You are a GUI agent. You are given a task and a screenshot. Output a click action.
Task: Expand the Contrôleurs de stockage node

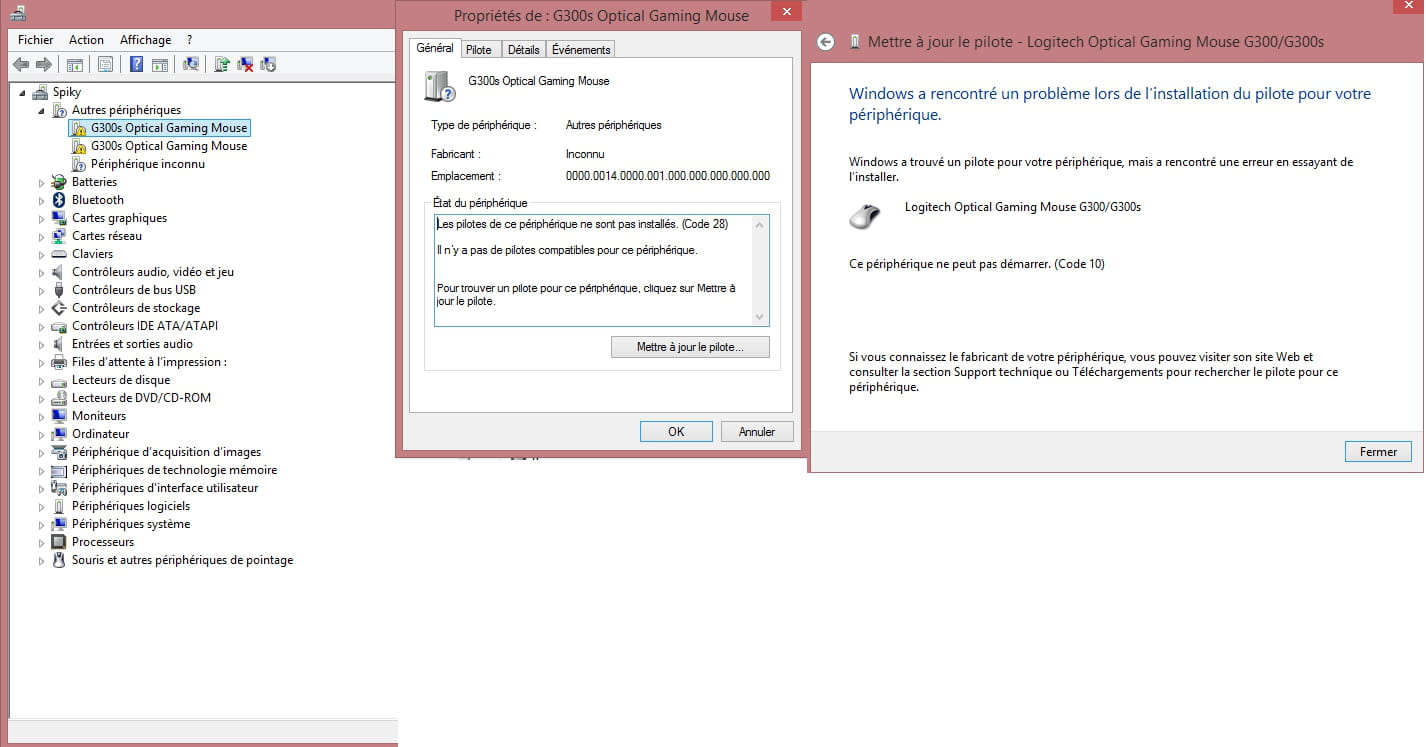(42, 308)
